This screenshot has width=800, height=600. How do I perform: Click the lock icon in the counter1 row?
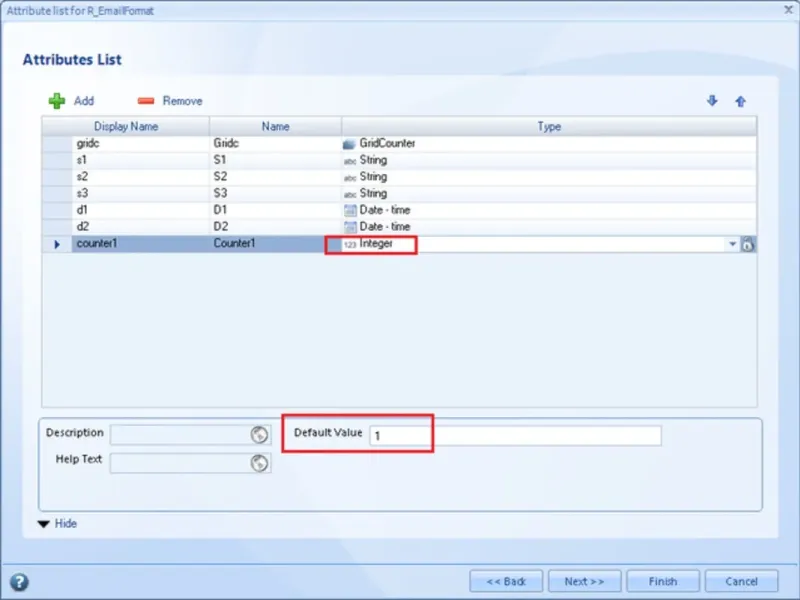pos(747,244)
